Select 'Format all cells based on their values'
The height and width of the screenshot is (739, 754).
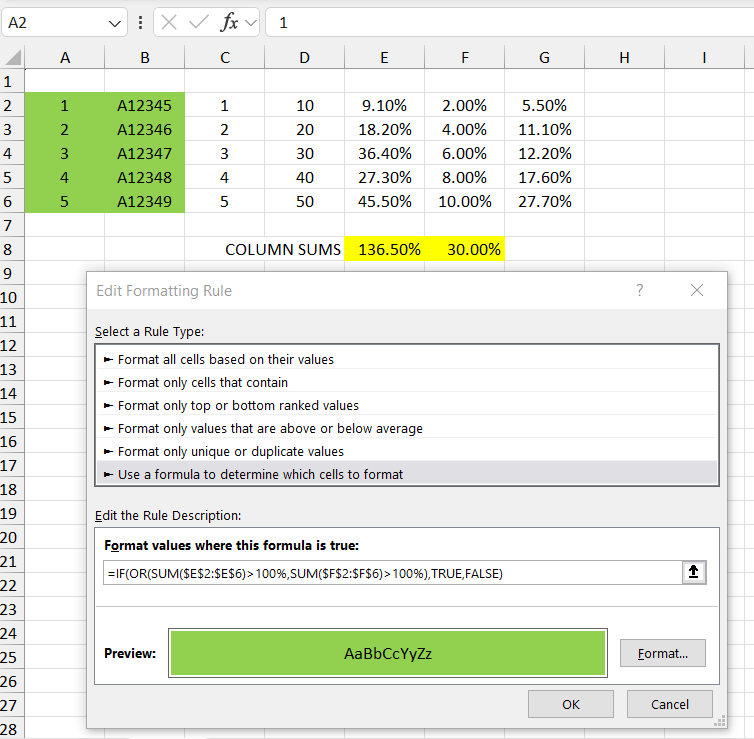[407, 359]
